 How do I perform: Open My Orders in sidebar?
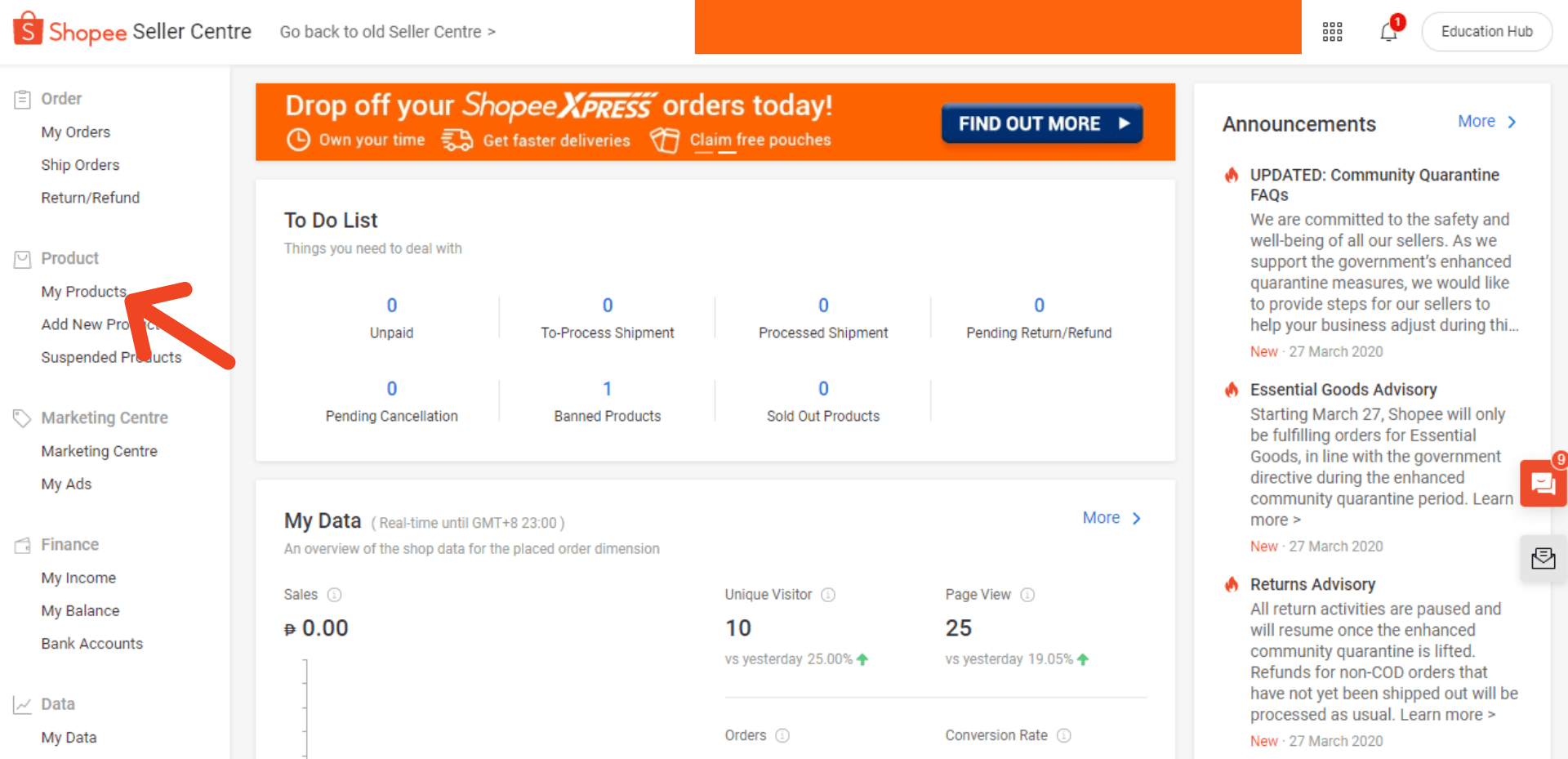[x=75, y=132]
